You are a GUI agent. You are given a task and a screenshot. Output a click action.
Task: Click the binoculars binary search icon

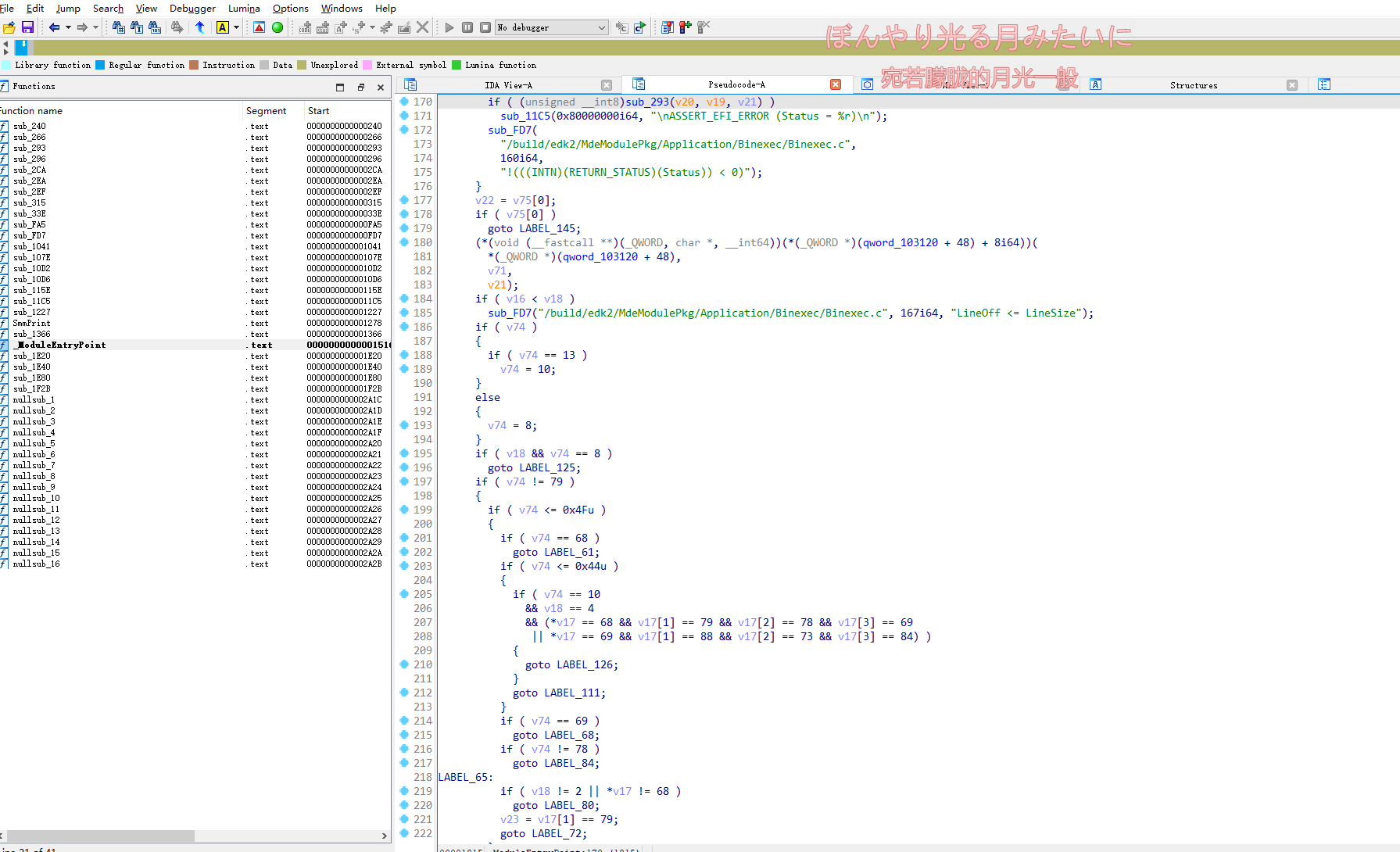pos(155,27)
